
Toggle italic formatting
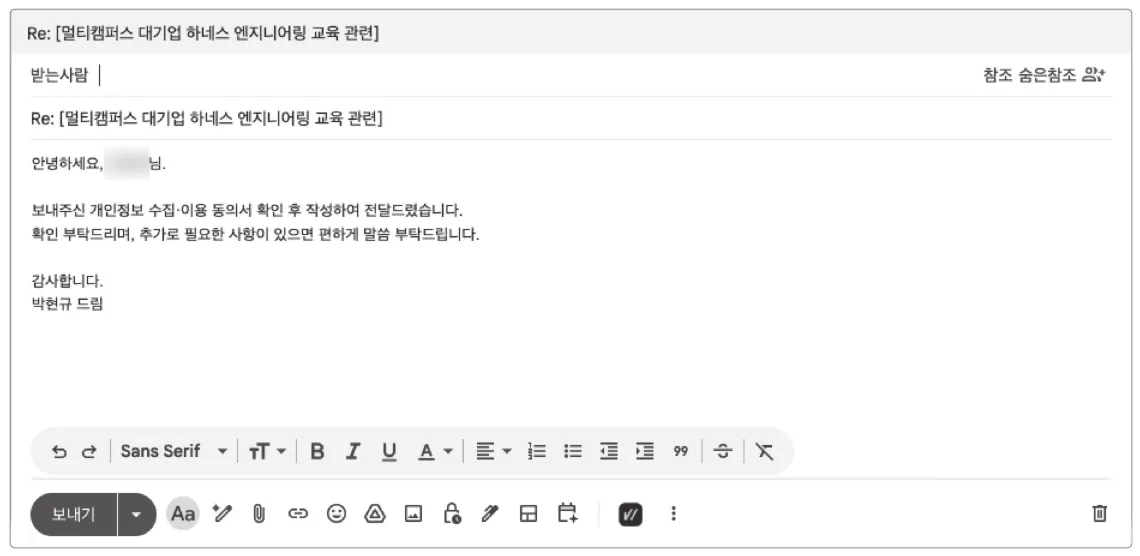pos(353,451)
